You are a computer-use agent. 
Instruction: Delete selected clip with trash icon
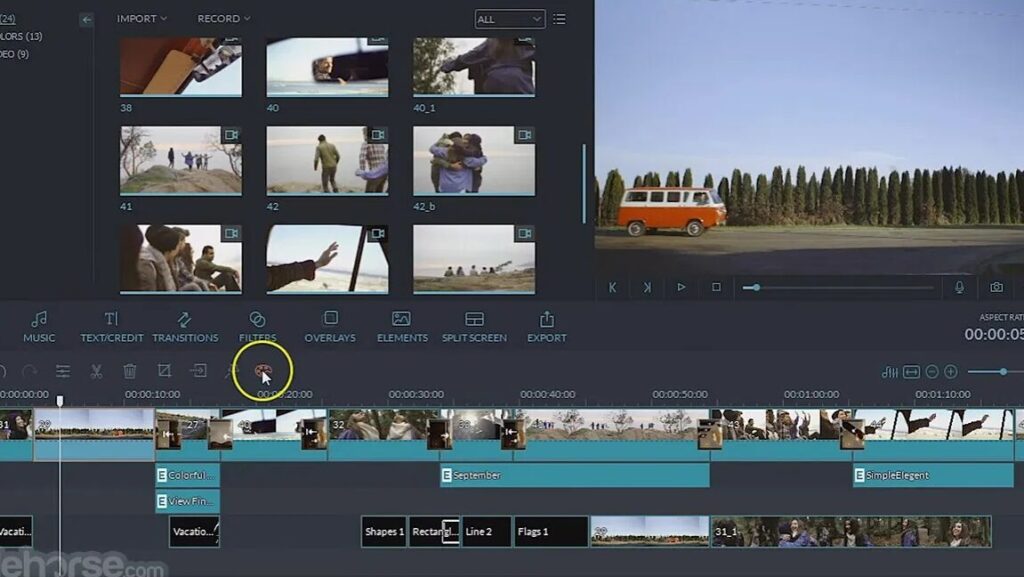[129, 371]
